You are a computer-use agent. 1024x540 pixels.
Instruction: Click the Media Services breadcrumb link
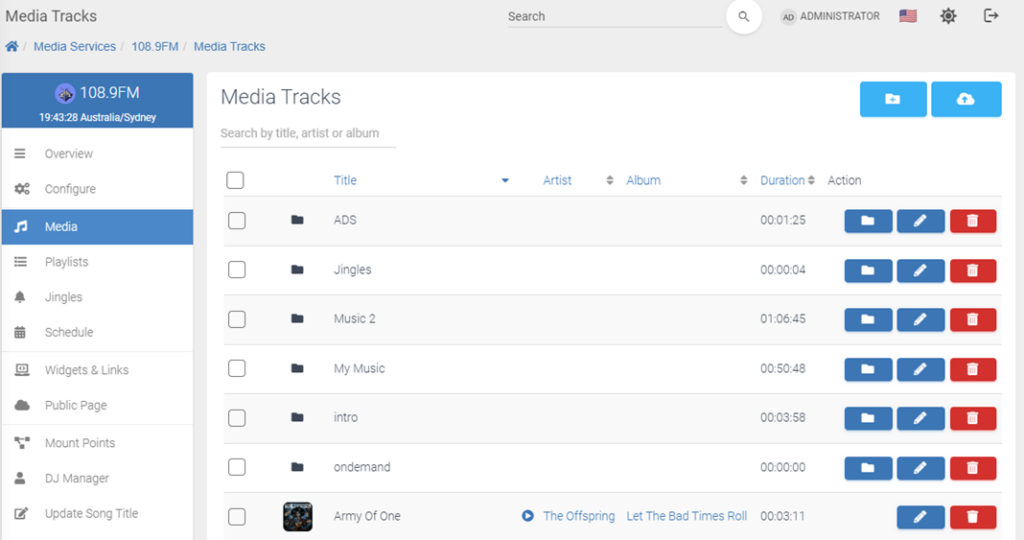tap(74, 46)
